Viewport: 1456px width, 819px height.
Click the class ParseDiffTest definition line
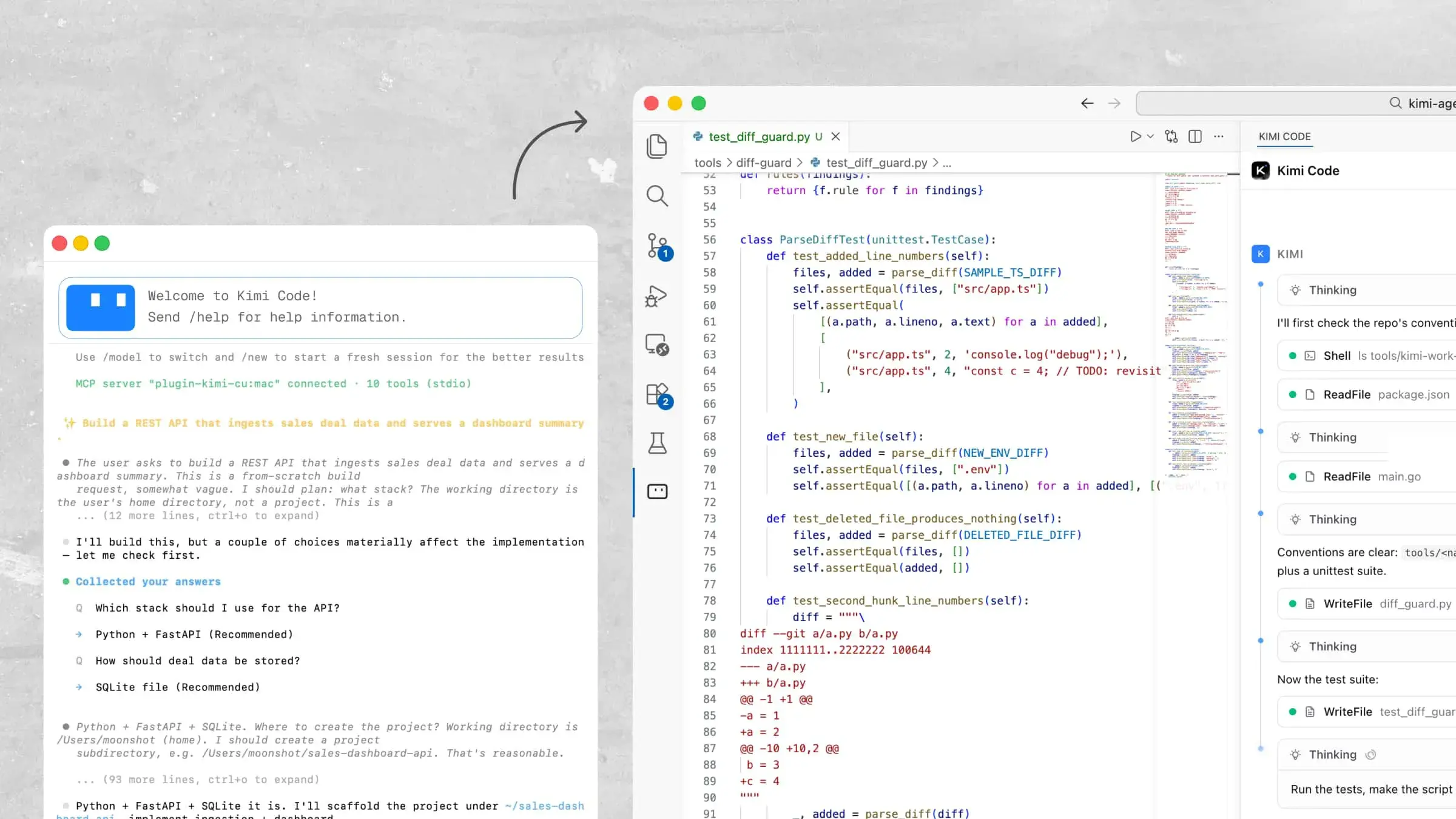click(x=868, y=240)
